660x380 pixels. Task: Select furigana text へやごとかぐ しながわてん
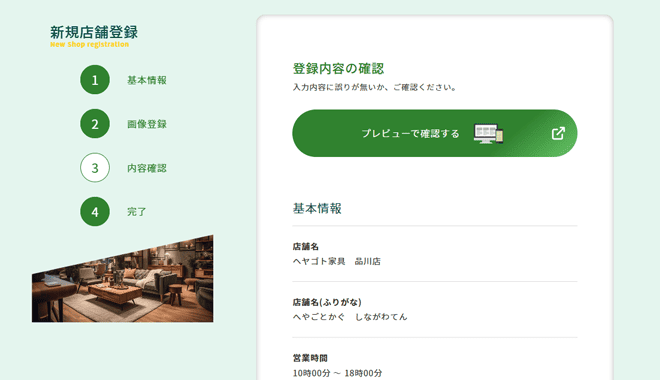pyautogui.click(x=350, y=317)
